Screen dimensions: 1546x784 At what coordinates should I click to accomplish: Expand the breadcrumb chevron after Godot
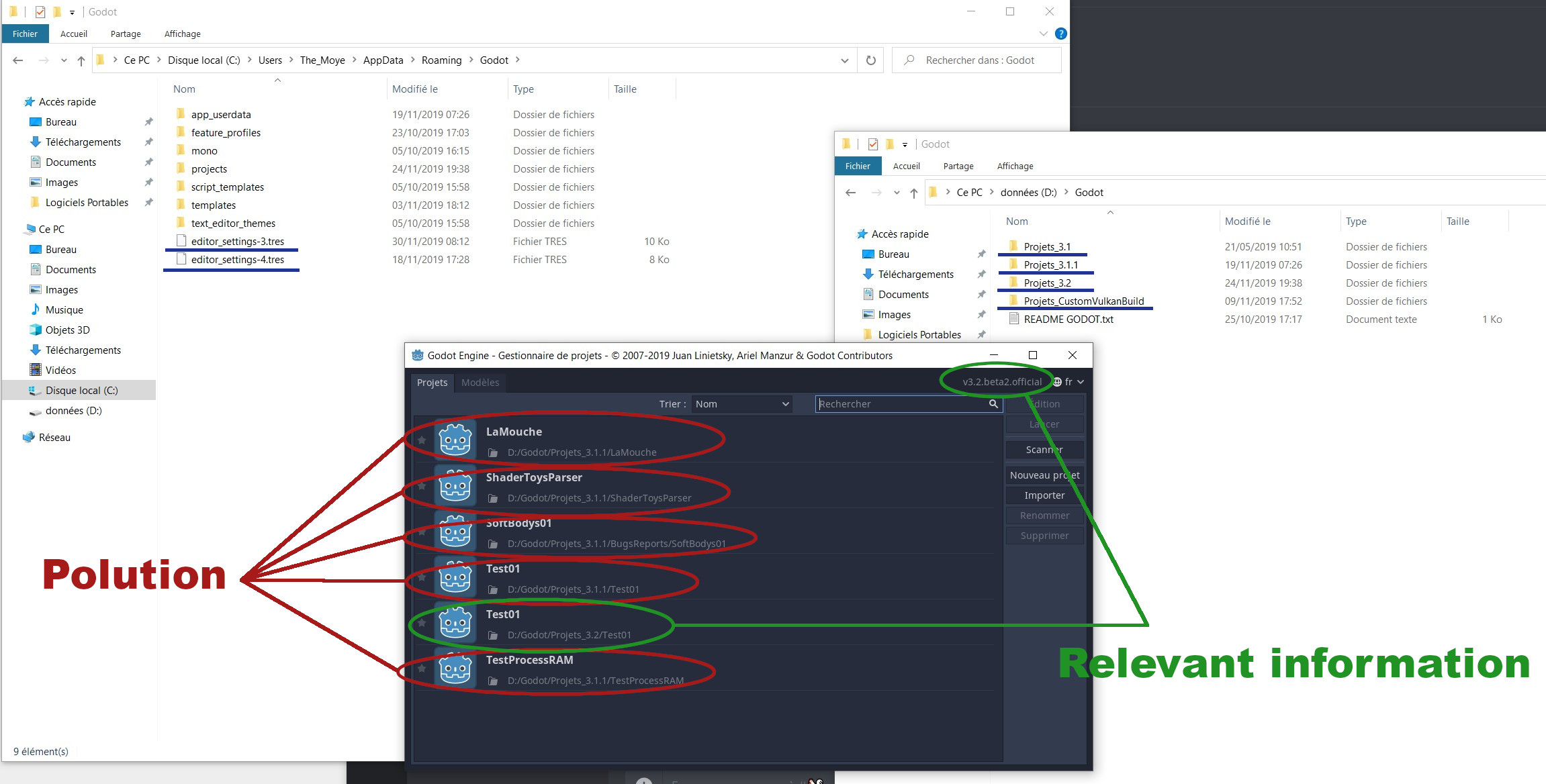pos(518,60)
